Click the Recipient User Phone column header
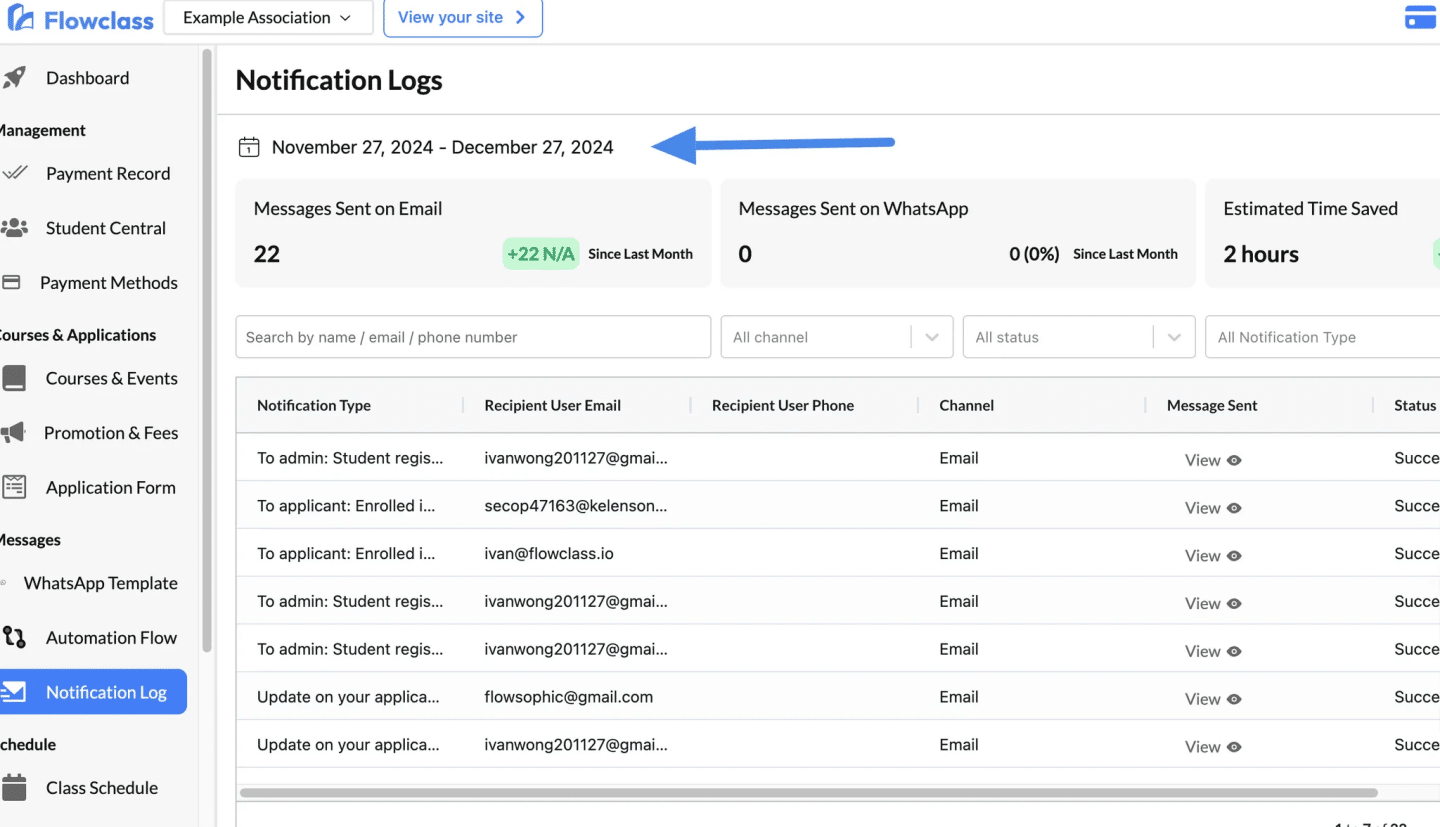This screenshot has width=1440, height=827. point(782,405)
